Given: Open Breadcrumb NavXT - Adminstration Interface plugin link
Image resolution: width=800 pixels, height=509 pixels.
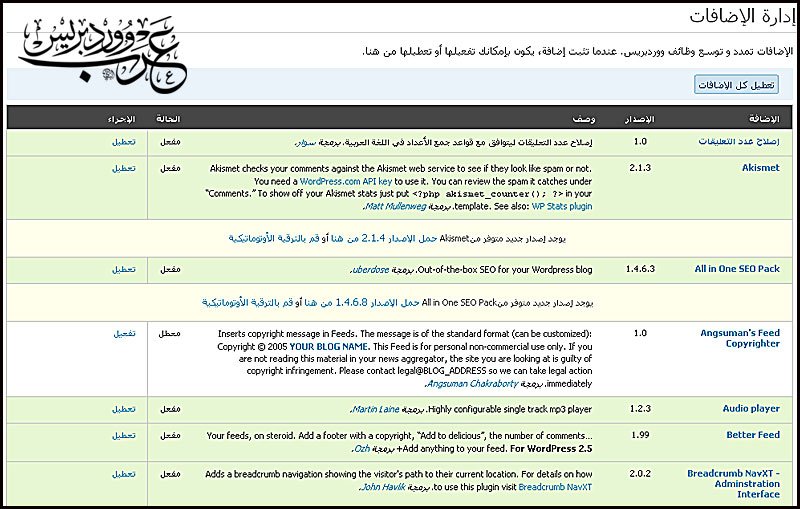Looking at the screenshot, I should (x=733, y=483).
